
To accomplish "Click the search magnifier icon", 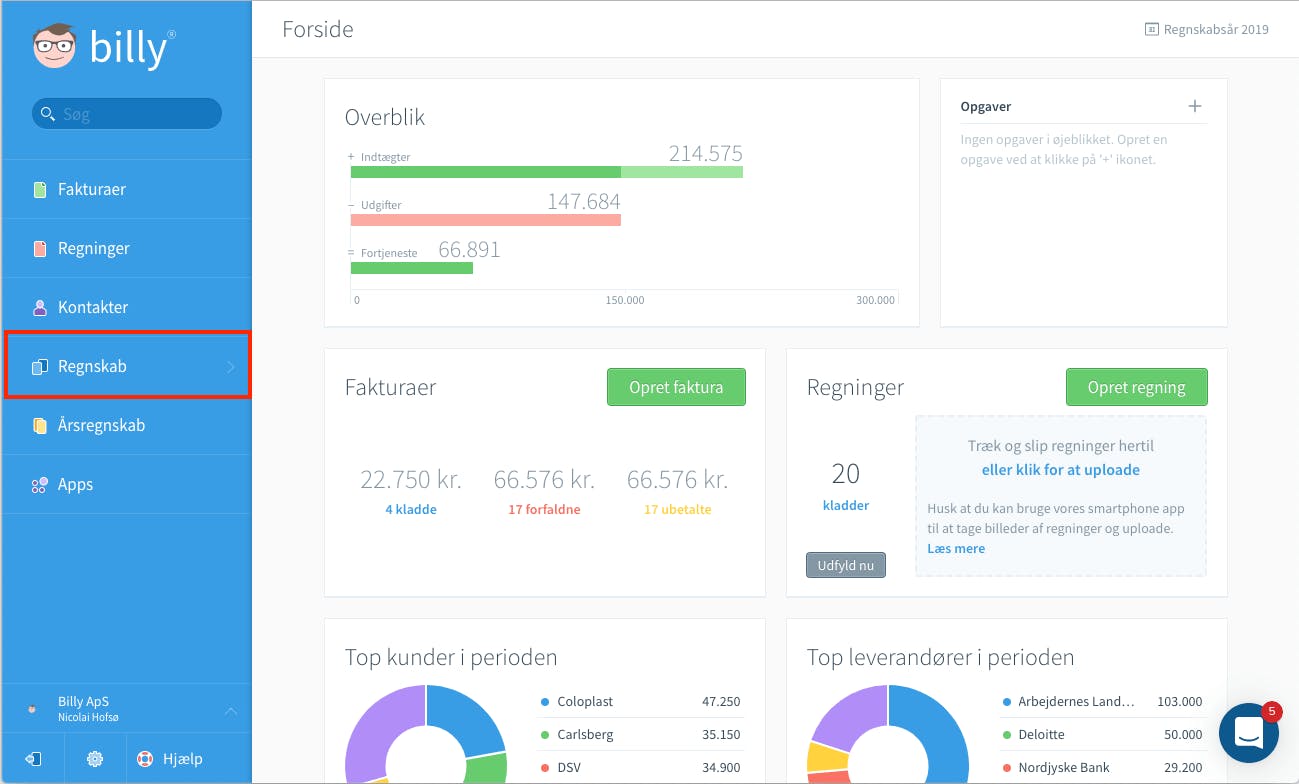I will (x=47, y=114).
